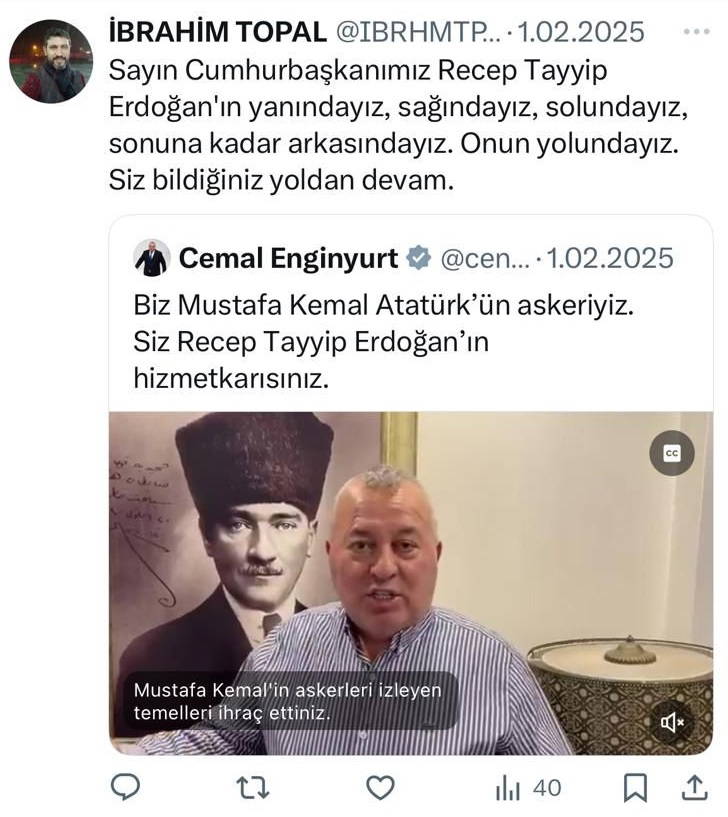Click the quoted tweet's 1.02.2025 timestamp

(610, 258)
